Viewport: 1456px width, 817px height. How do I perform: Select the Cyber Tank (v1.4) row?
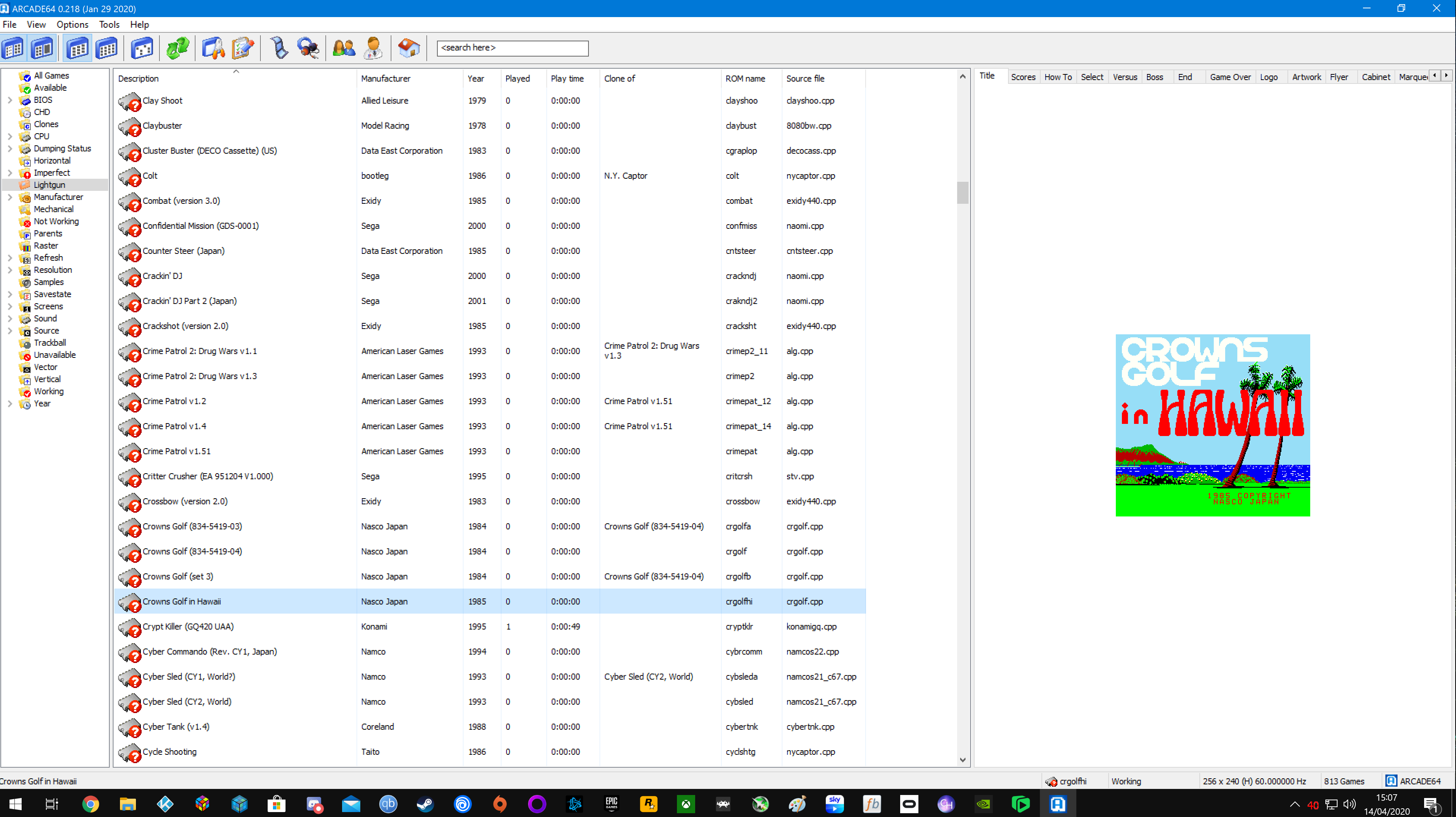pos(489,727)
